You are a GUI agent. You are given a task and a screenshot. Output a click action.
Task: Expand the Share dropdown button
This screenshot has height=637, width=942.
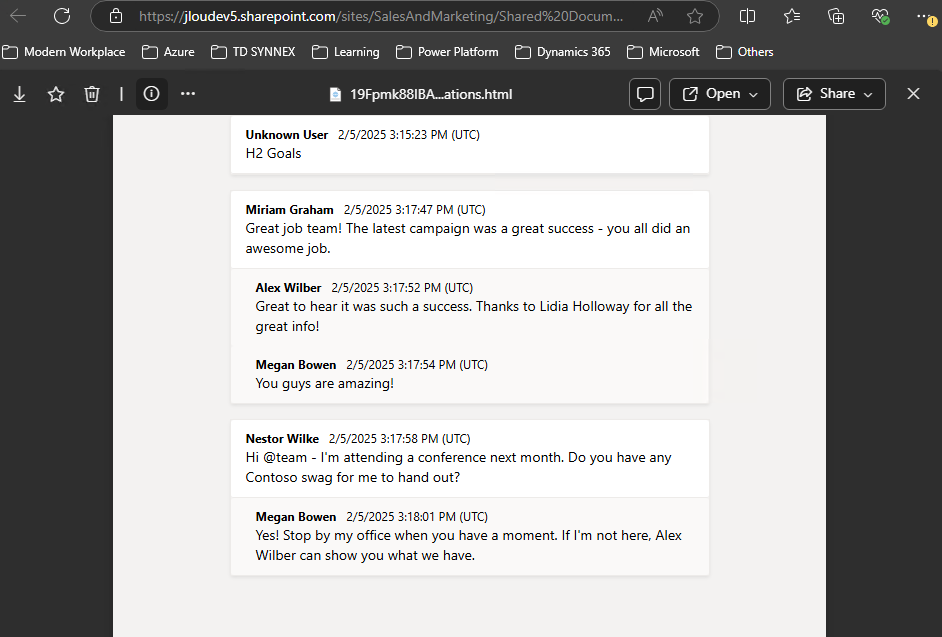coord(834,94)
